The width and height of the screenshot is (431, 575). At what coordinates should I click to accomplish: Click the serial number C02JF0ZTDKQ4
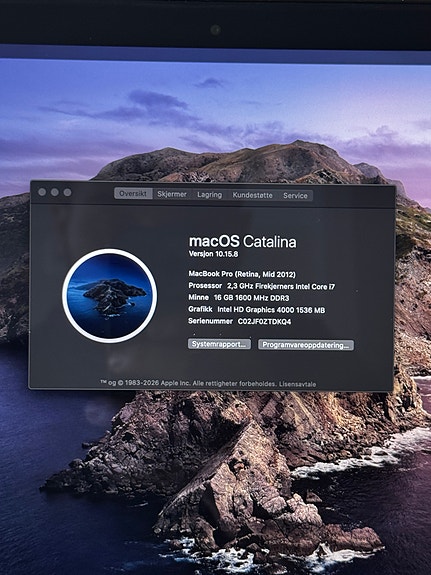pos(264,322)
